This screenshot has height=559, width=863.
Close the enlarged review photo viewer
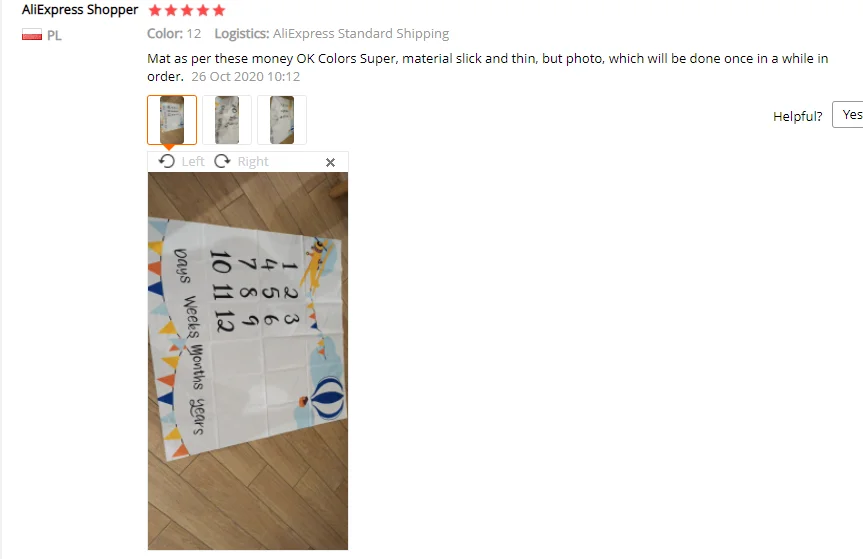(x=330, y=162)
